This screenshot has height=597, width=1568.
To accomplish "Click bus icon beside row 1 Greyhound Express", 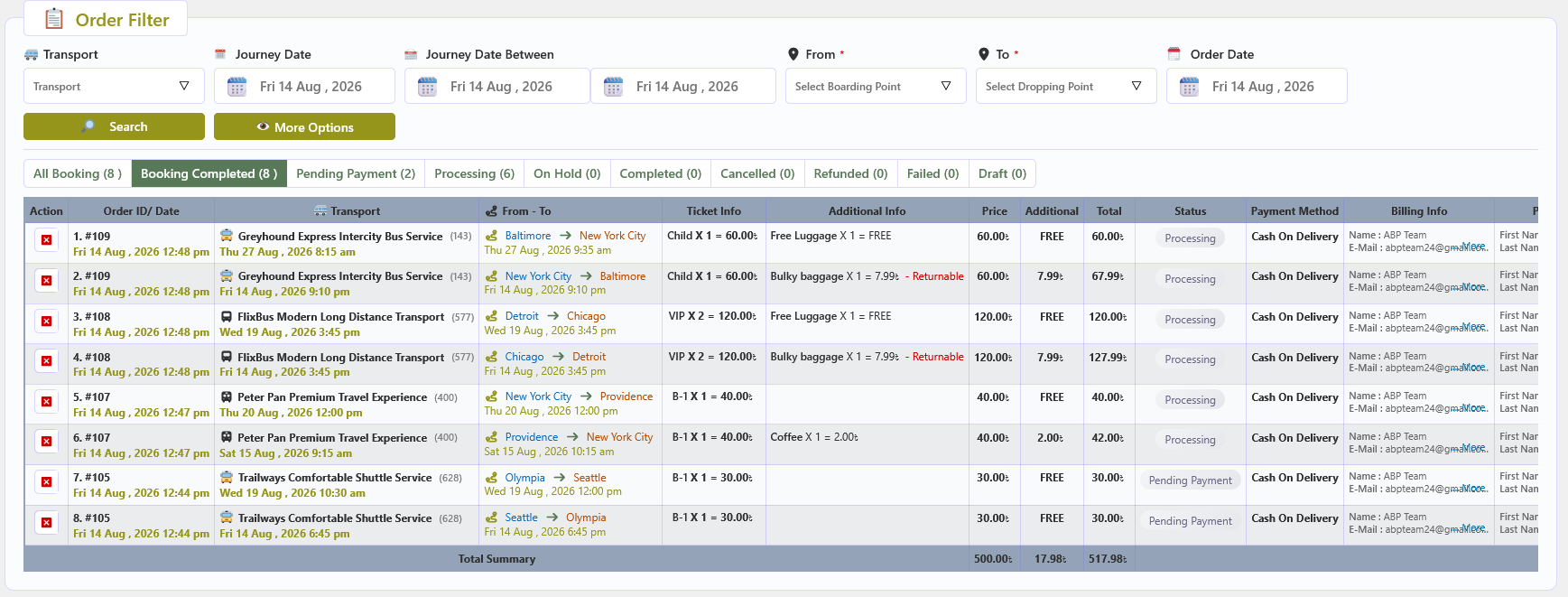I will click(x=227, y=236).
